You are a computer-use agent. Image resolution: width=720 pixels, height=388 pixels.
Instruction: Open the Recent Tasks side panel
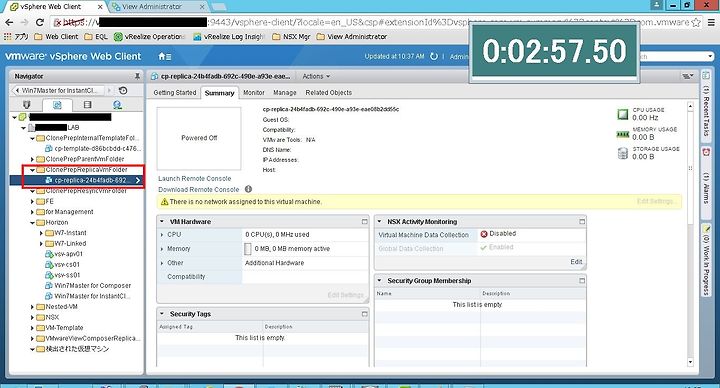[706, 106]
